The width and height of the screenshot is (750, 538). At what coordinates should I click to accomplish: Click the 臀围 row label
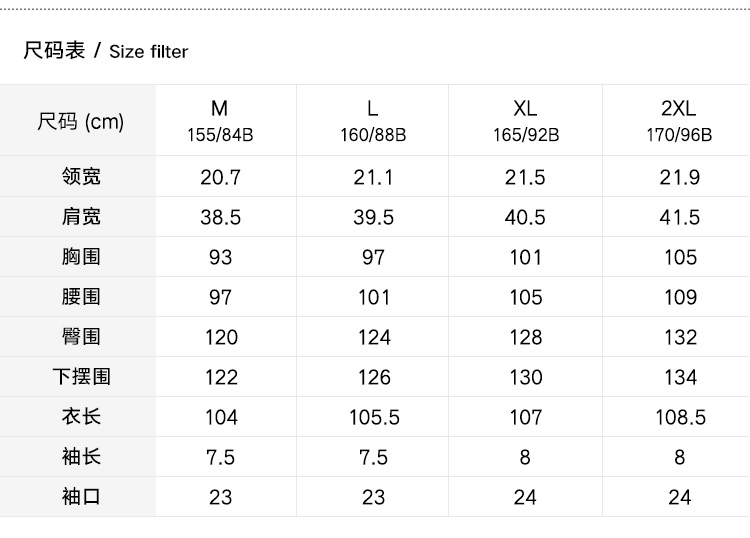[81, 337]
